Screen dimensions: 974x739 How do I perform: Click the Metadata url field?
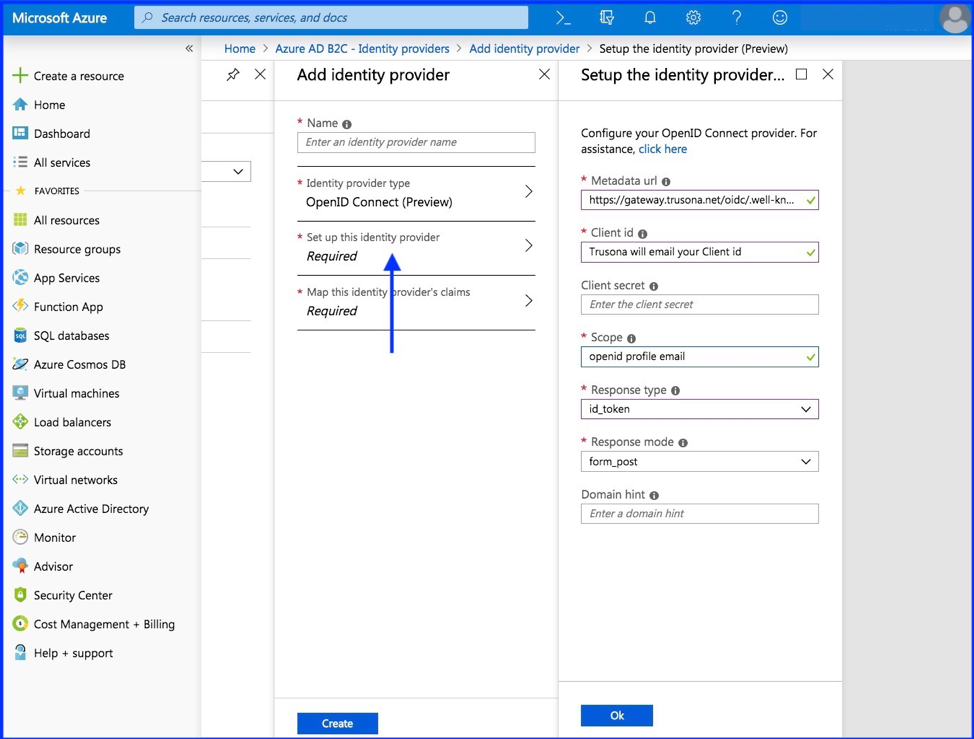pos(699,200)
